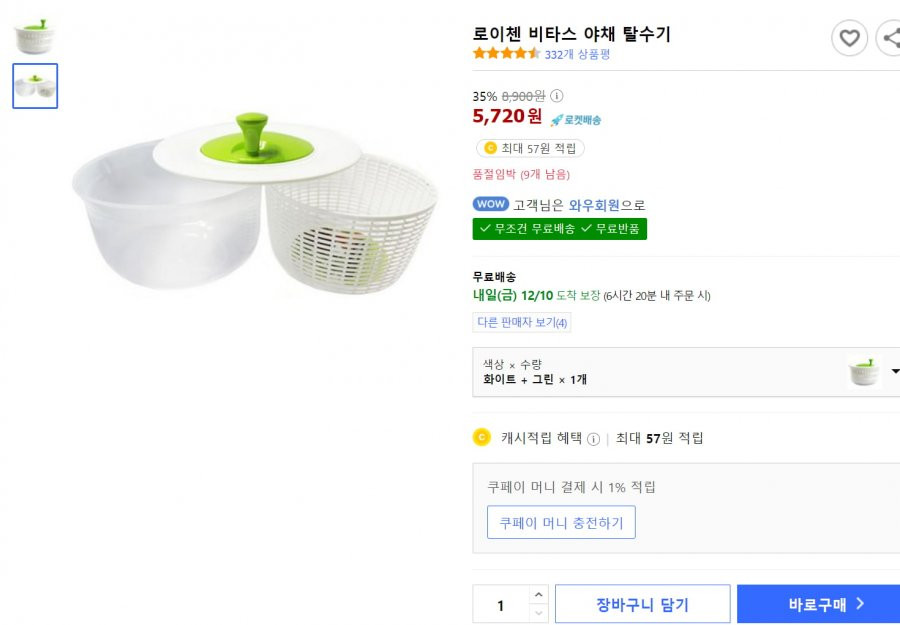Click the 와우회원 membership link
This screenshot has height=625, width=900.
[594, 205]
